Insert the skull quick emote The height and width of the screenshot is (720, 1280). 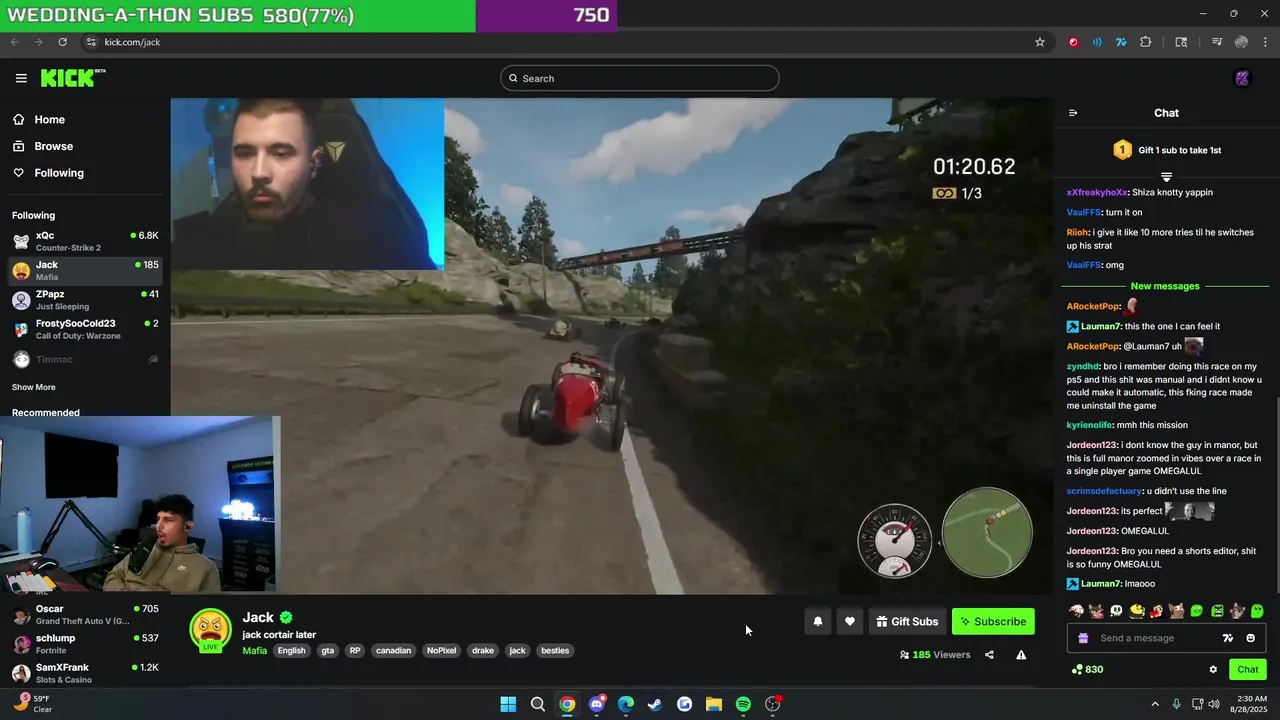click(1116, 610)
